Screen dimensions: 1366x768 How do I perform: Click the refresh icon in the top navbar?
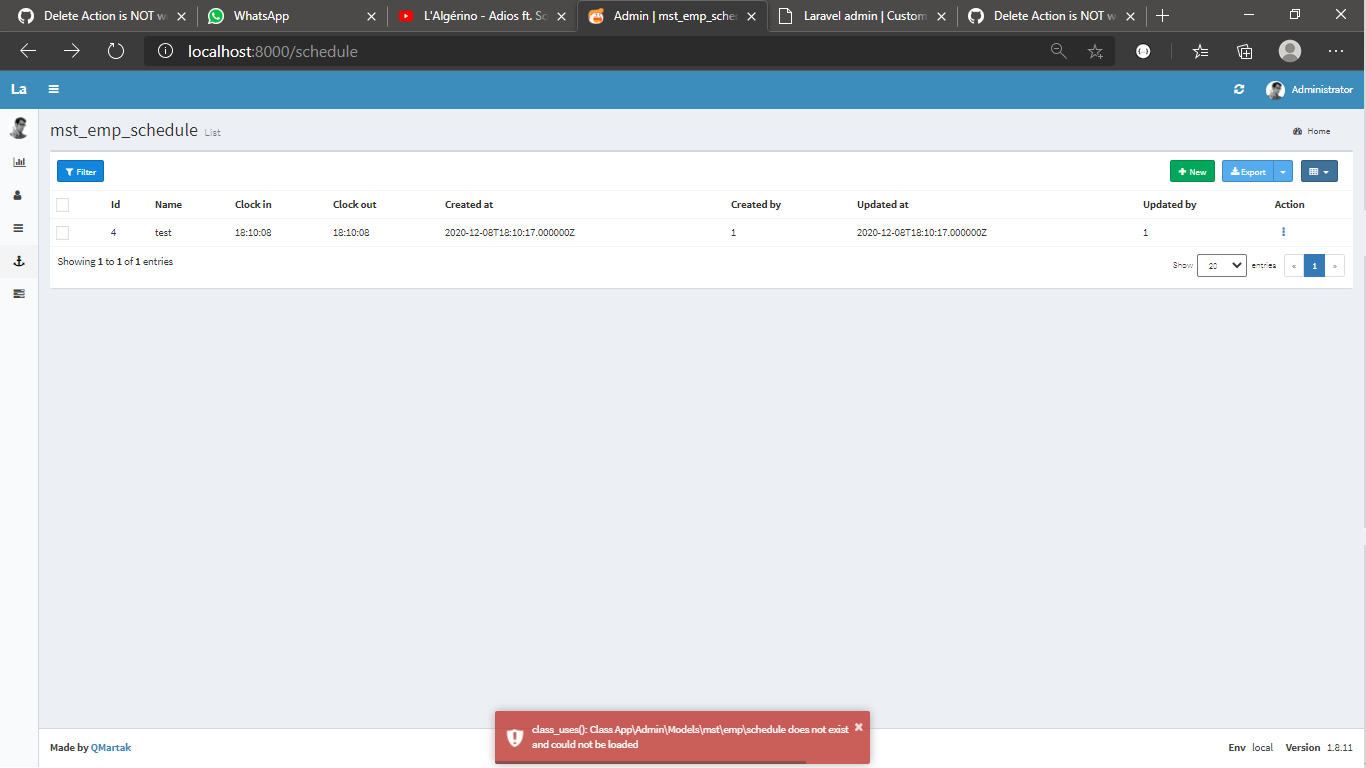click(1238, 89)
